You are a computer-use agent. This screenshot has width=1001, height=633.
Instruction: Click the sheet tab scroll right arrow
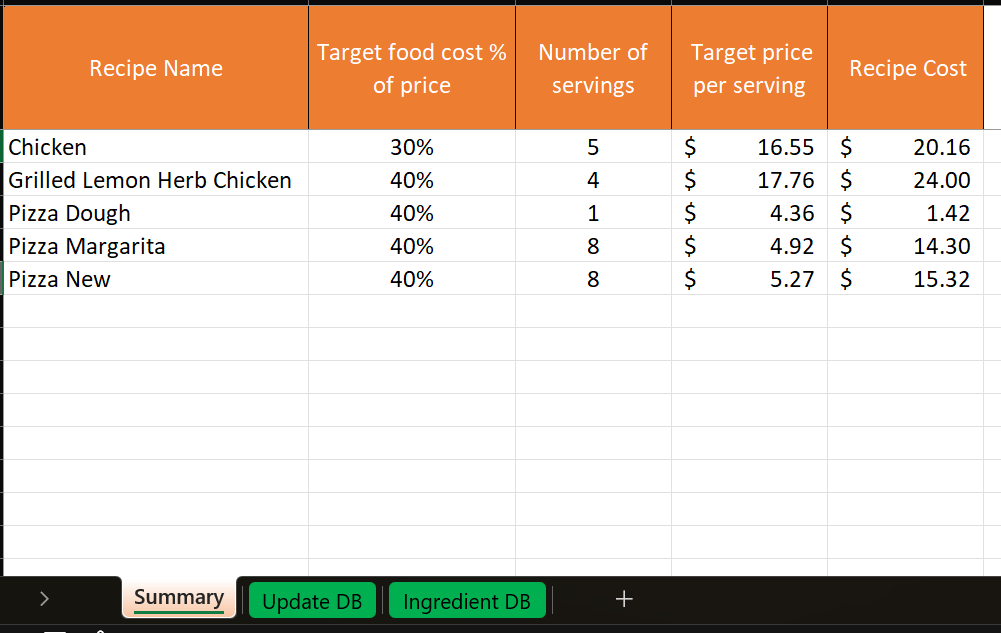click(x=44, y=599)
